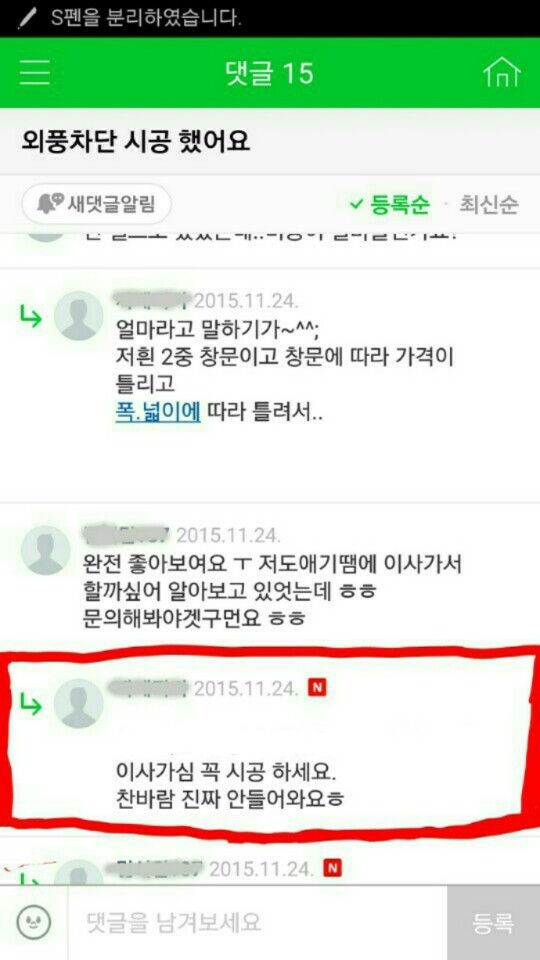Open the avatar of the 완전 좋아보여요 commenter
540x960 pixels.
click(x=45, y=550)
